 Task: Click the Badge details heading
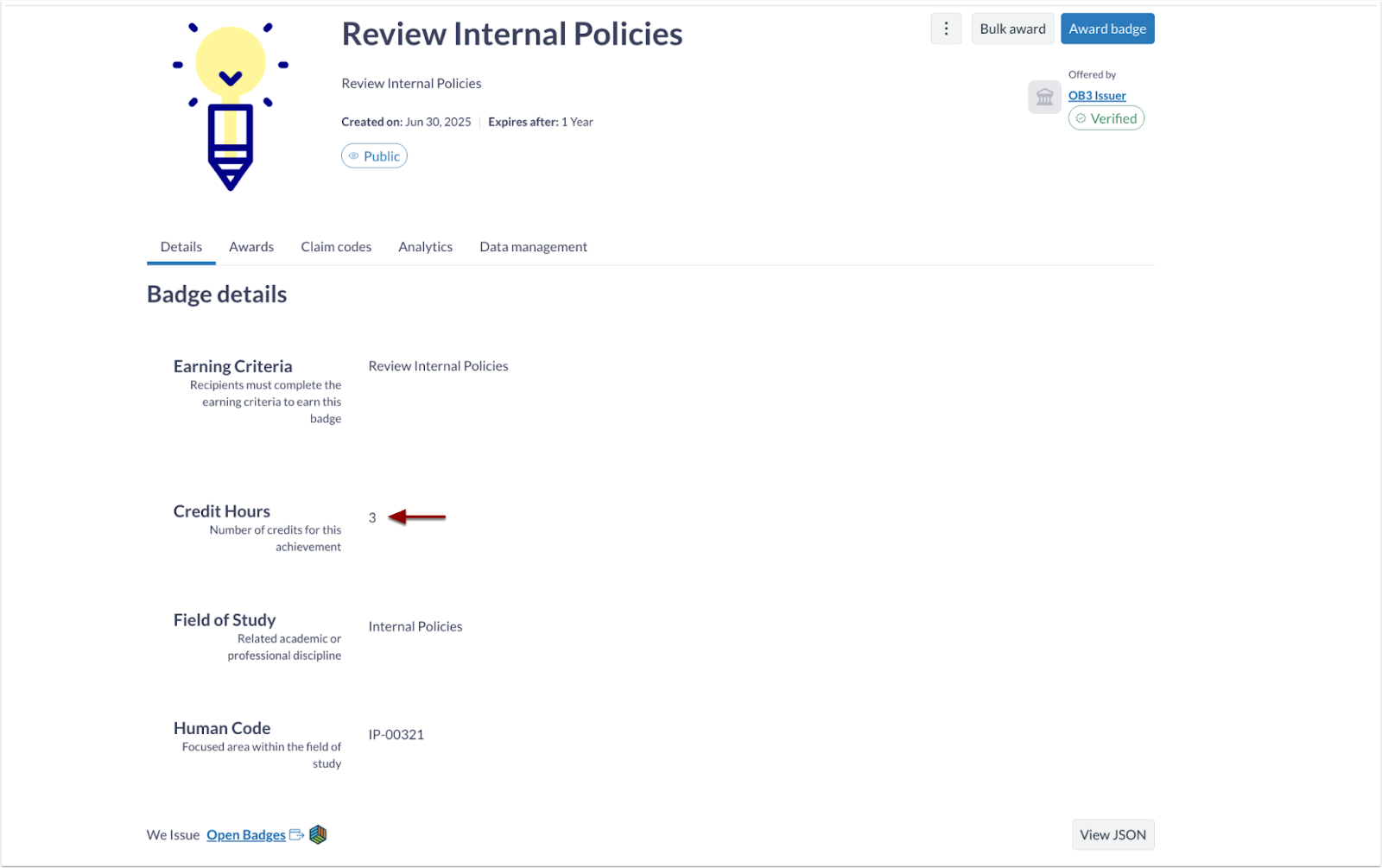click(x=217, y=295)
